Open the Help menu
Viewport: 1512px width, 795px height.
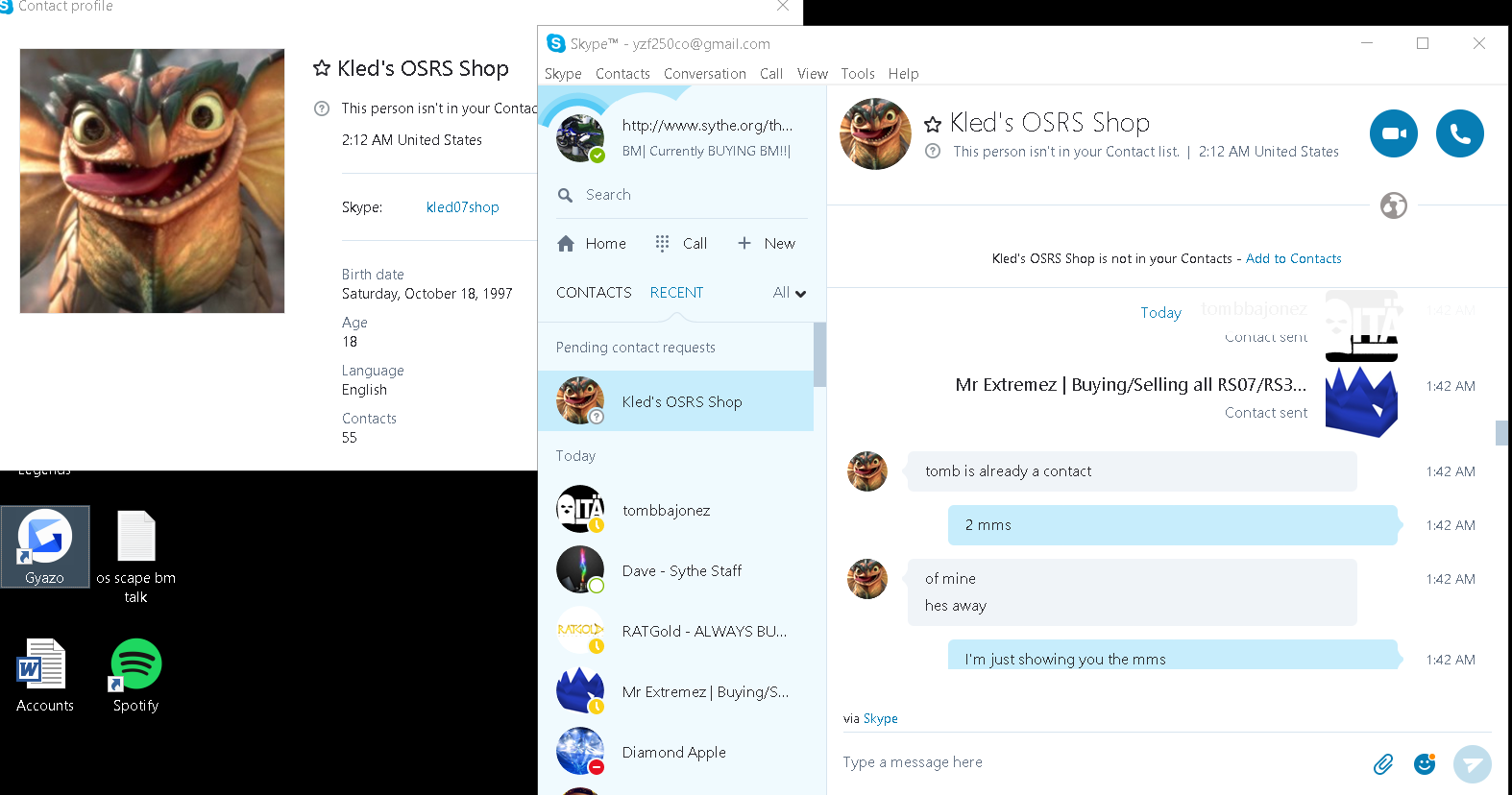903,74
